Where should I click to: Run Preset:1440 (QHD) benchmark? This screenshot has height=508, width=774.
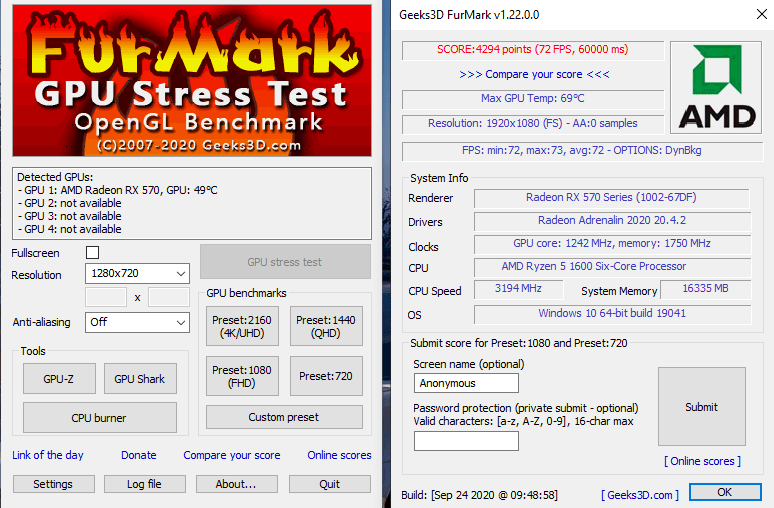click(326, 326)
